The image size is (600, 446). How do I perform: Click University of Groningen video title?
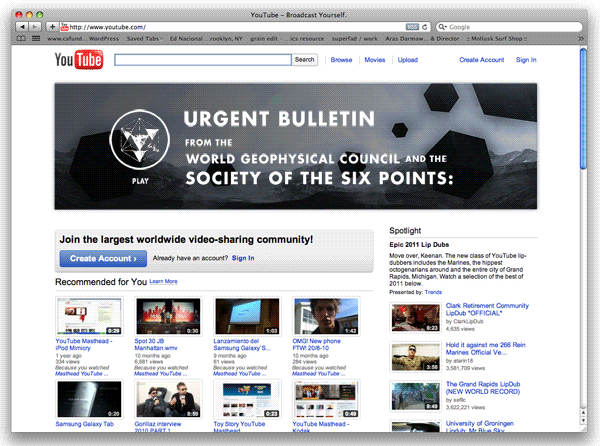pyautogui.click(x=479, y=427)
